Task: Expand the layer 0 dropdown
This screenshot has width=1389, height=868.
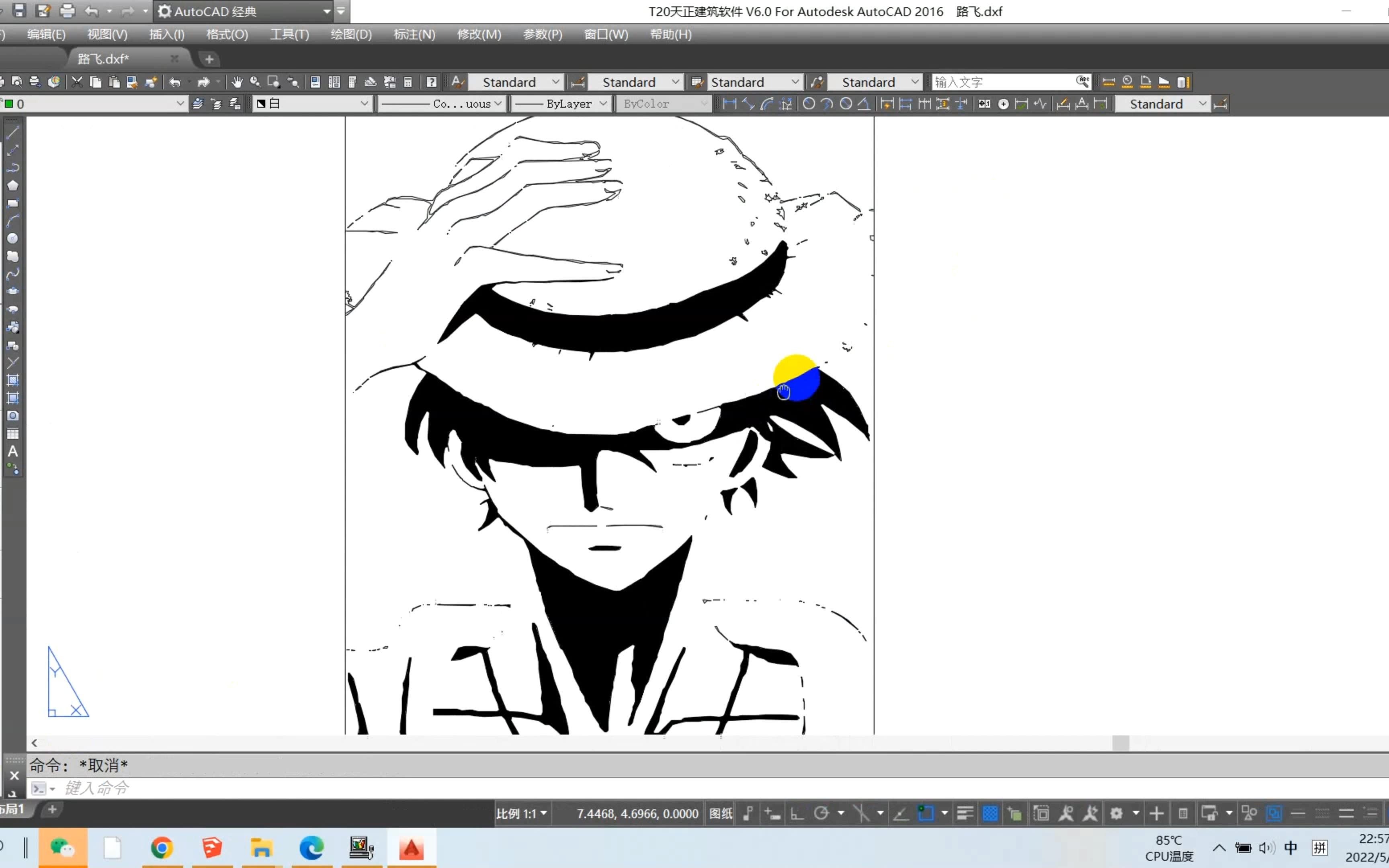Action: coord(180,104)
